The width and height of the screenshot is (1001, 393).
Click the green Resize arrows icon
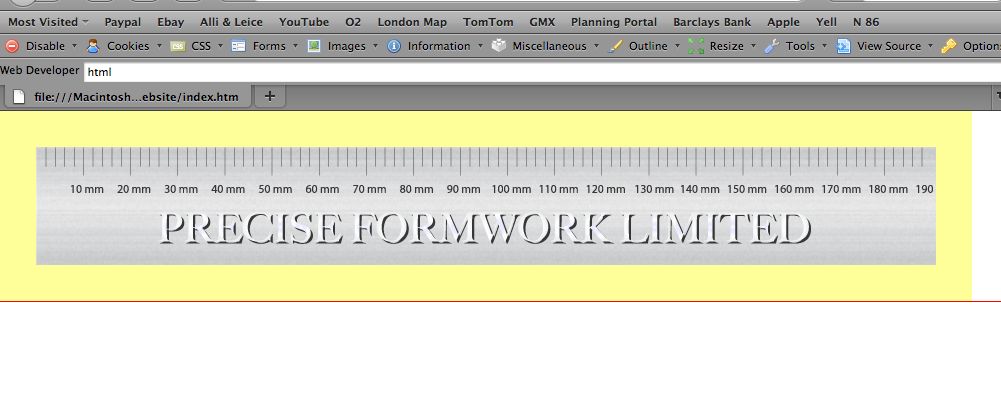coord(696,46)
